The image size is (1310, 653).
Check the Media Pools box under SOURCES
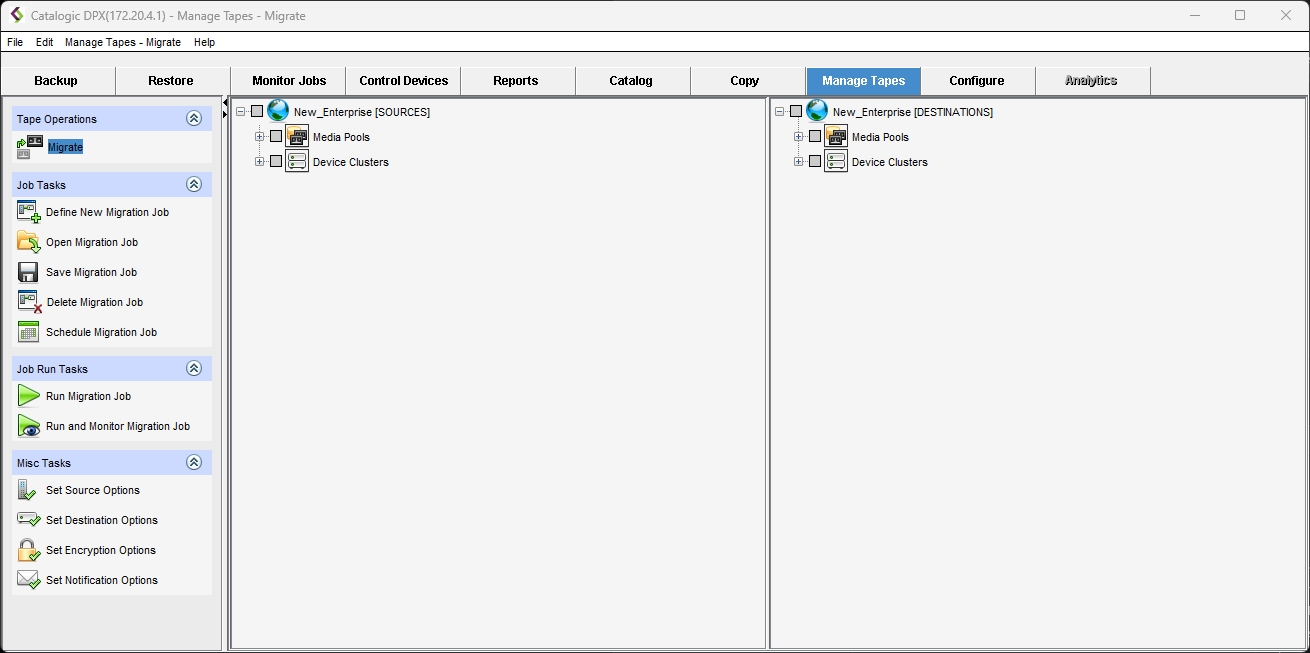click(276, 137)
